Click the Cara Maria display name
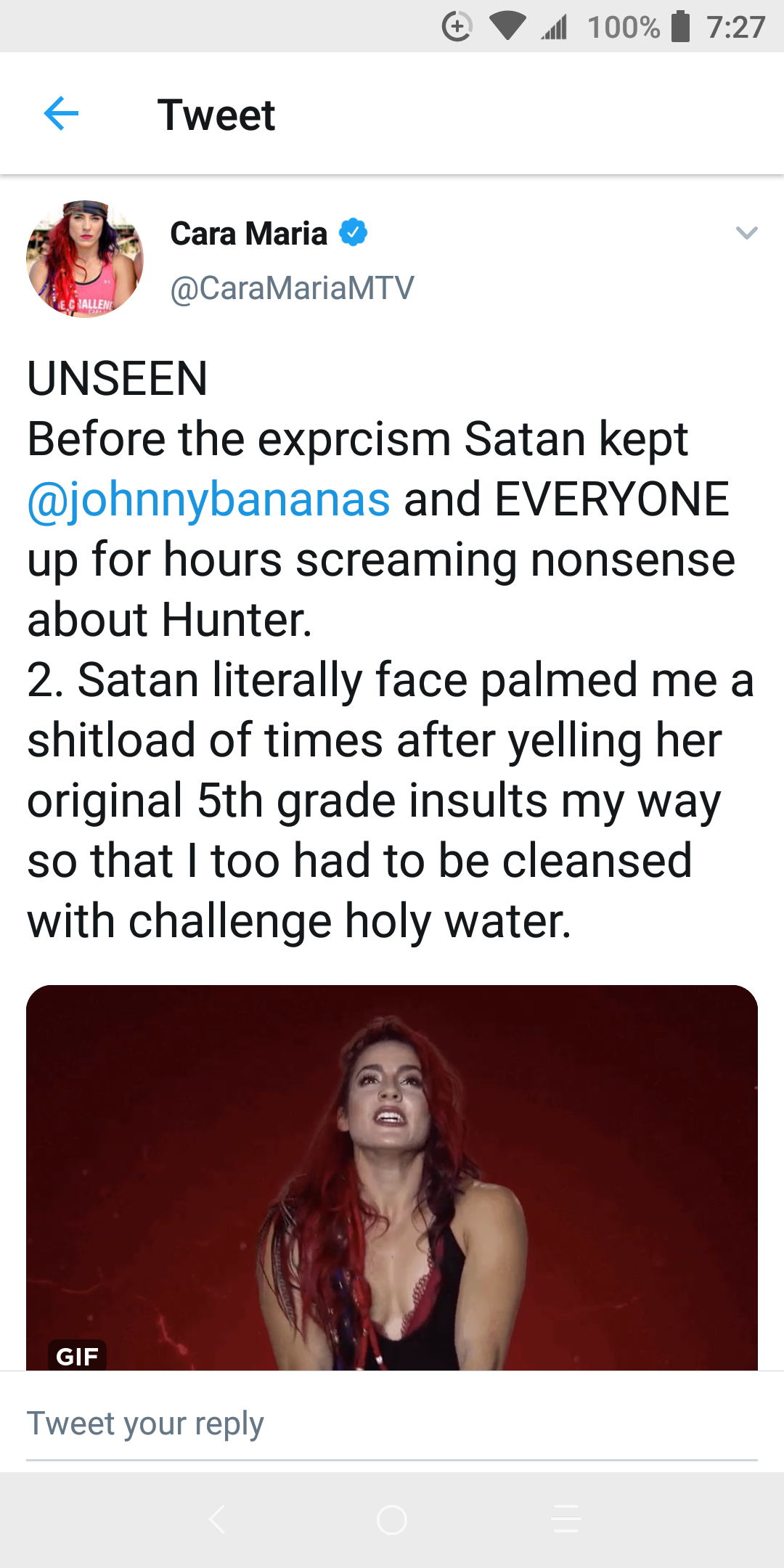784x1568 pixels. click(248, 234)
